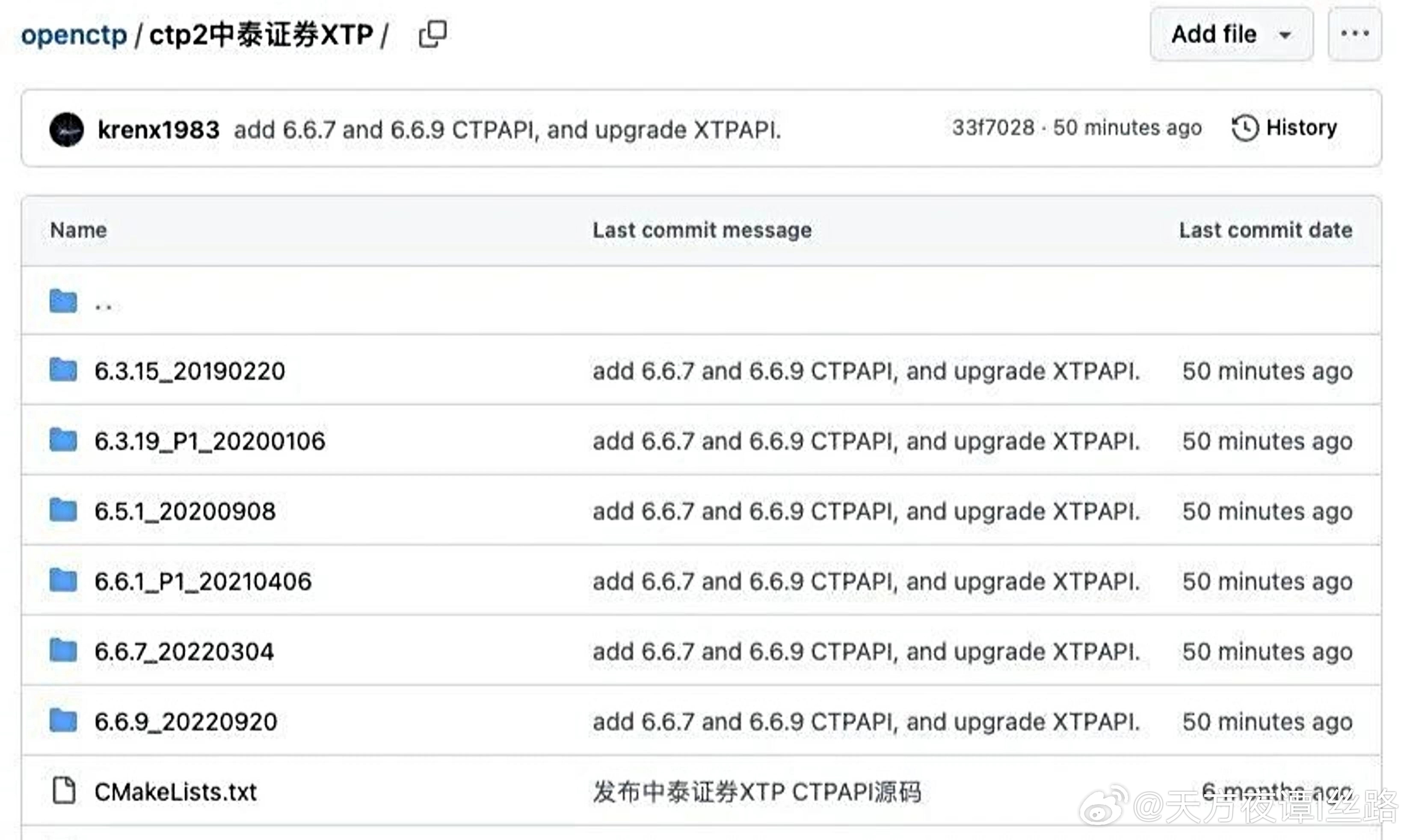Select the Last commit date column header
This screenshot has width=1410, height=840.
pos(1265,230)
